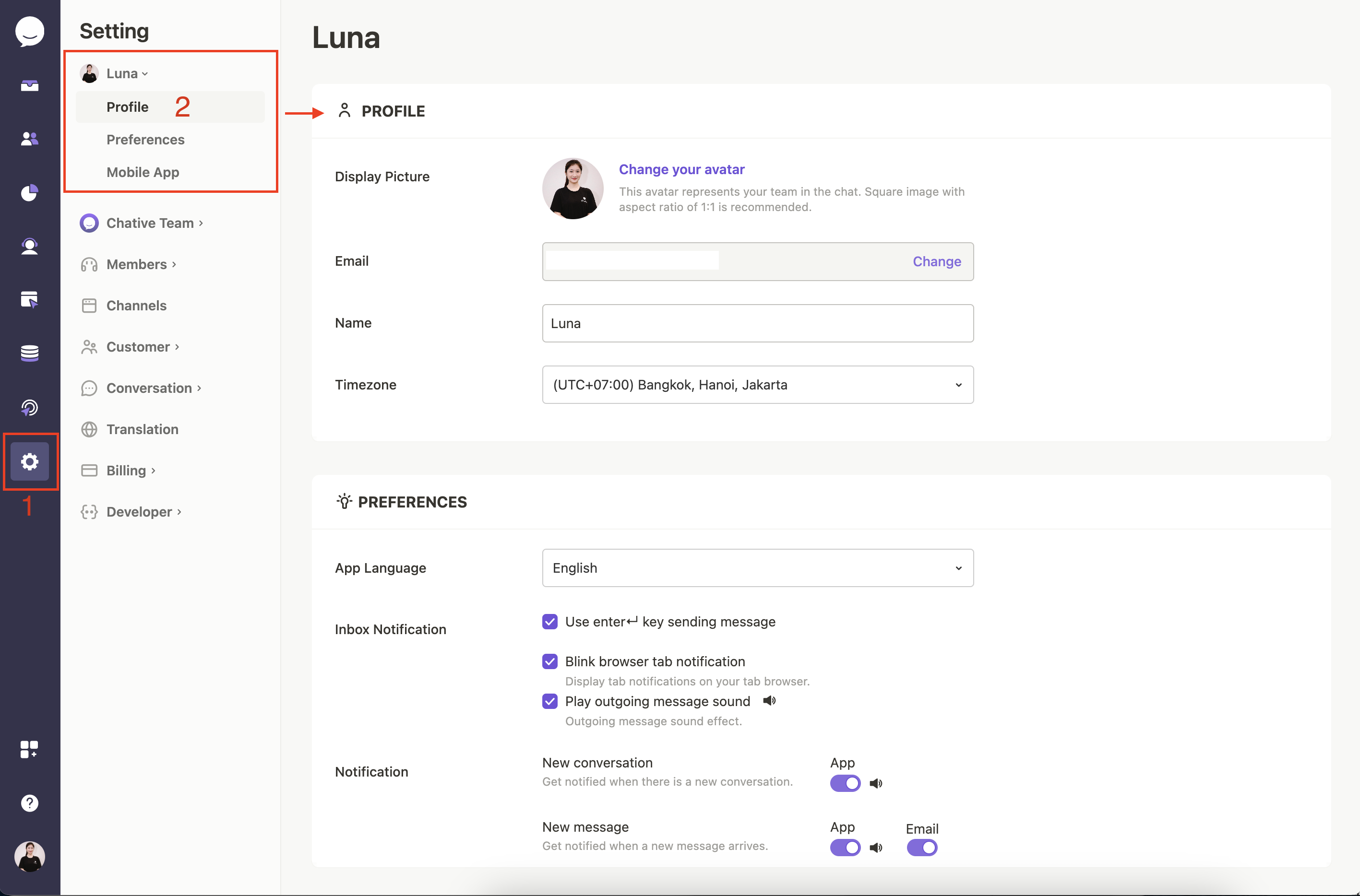Open the contacts people icon in sidebar
This screenshot has height=896, width=1360.
30,138
